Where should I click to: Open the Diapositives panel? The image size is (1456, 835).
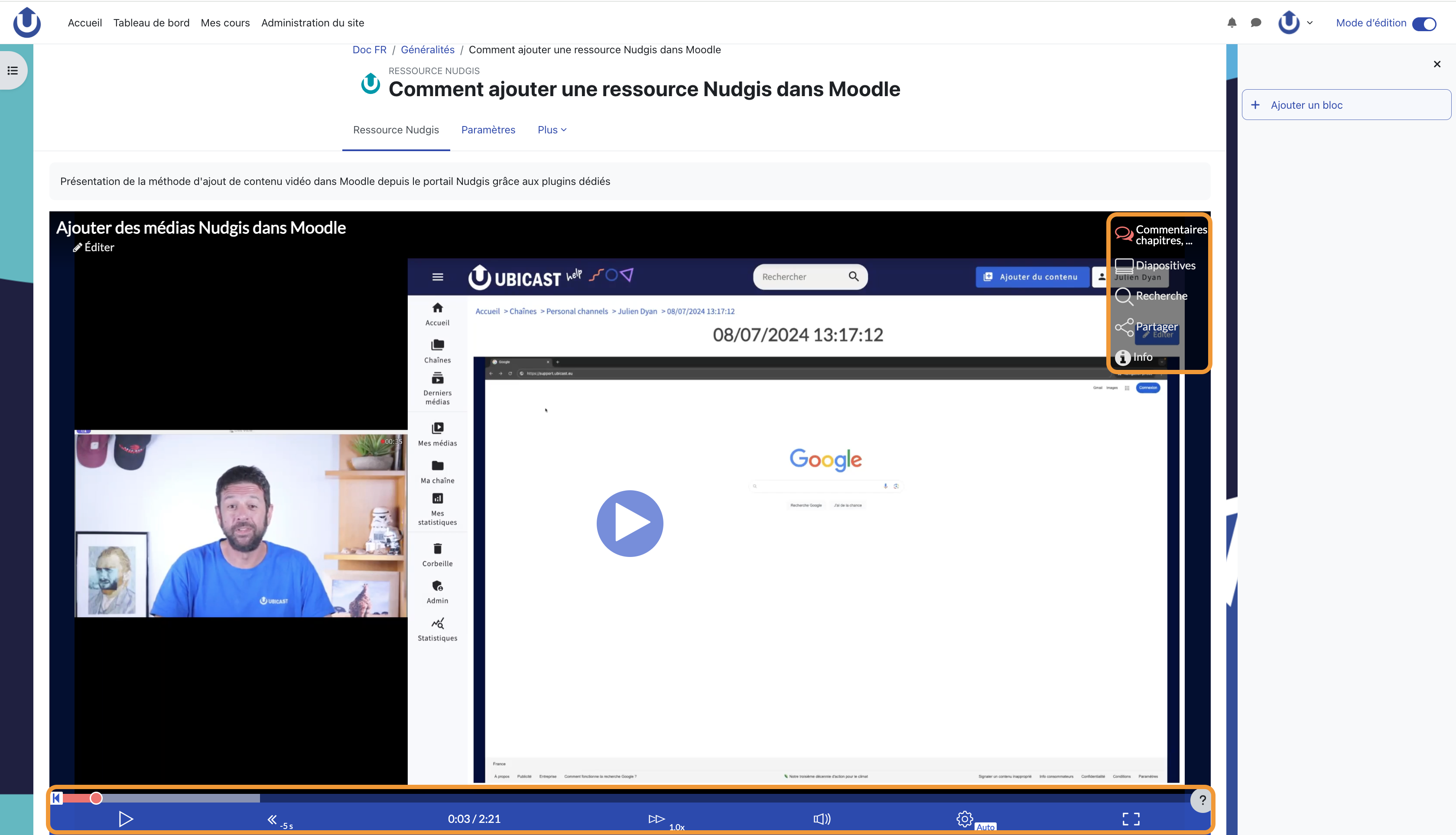(1155, 265)
